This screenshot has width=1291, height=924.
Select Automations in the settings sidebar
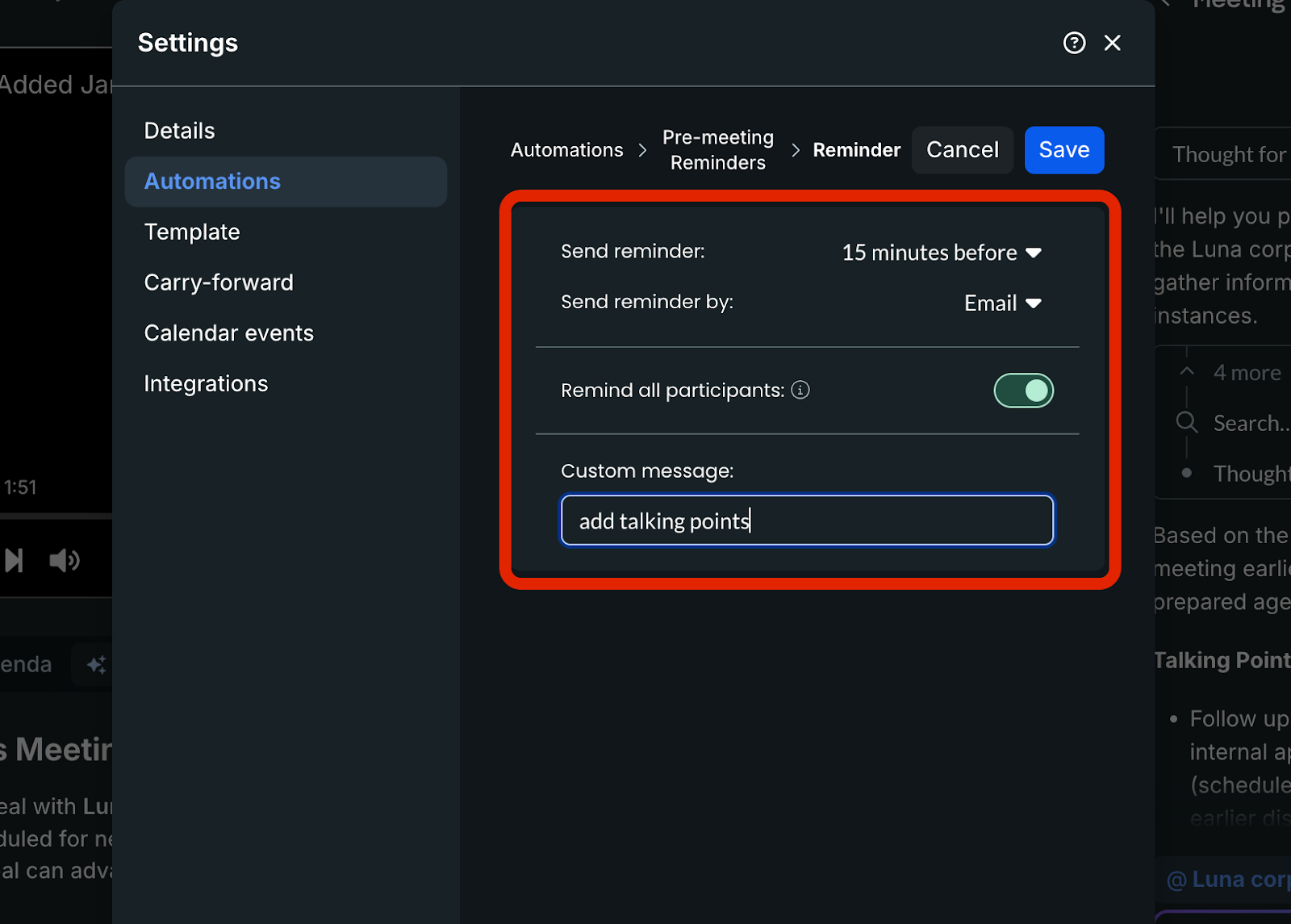(212, 182)
